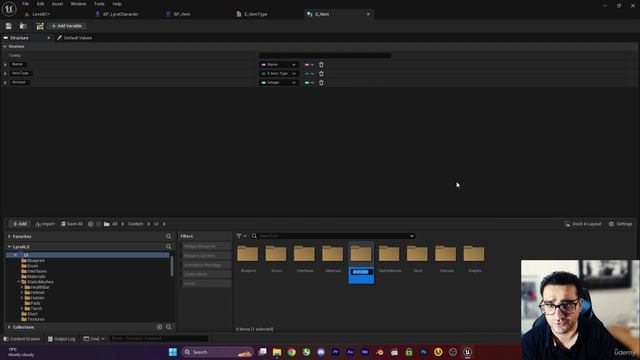This screenshot has height=360, width=640.
Task: Search the Favorites section
Action: [169, 236]
